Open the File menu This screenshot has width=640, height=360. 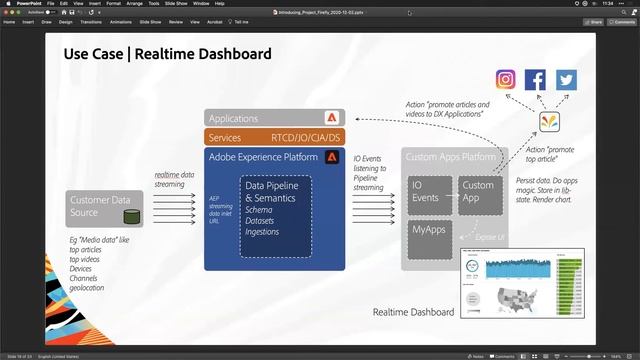point(51,3)
